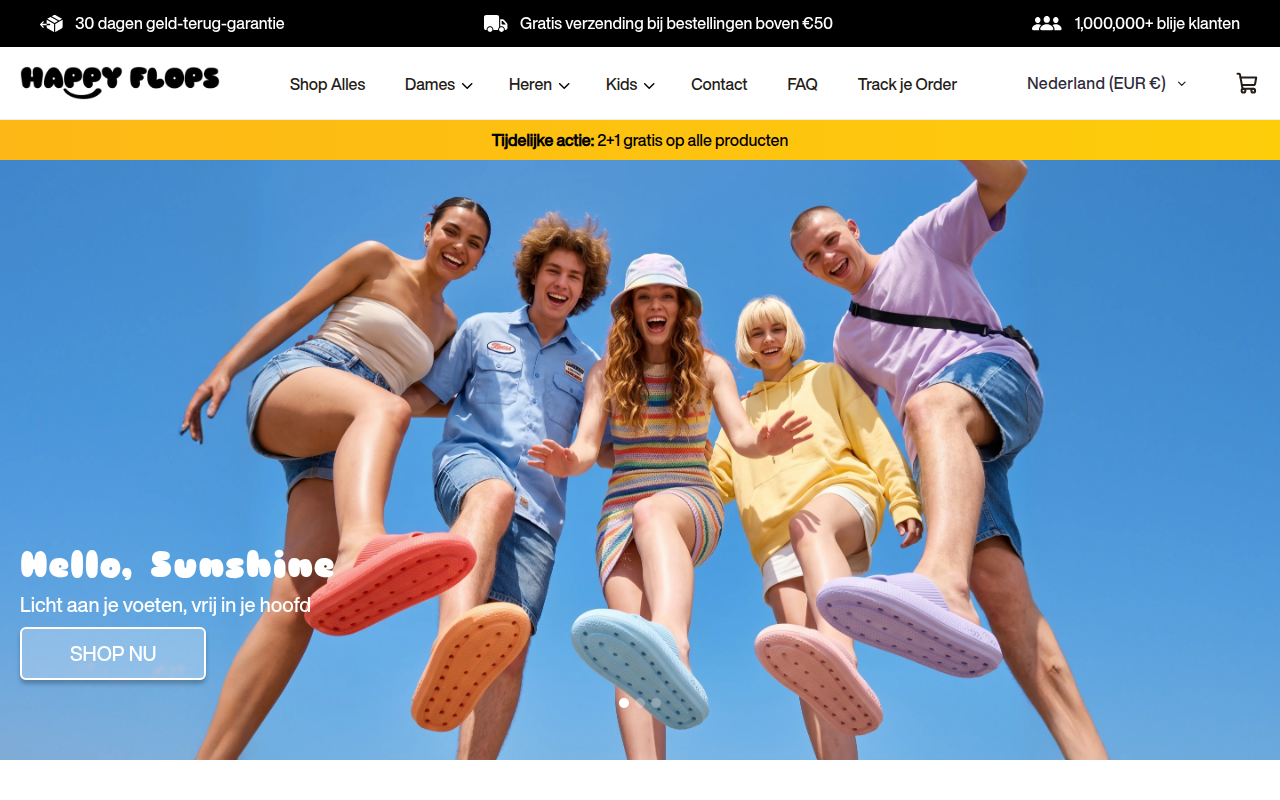
Task: Click "30 dagen geld-terug-garantie" text
Action: tap(180, 23)
